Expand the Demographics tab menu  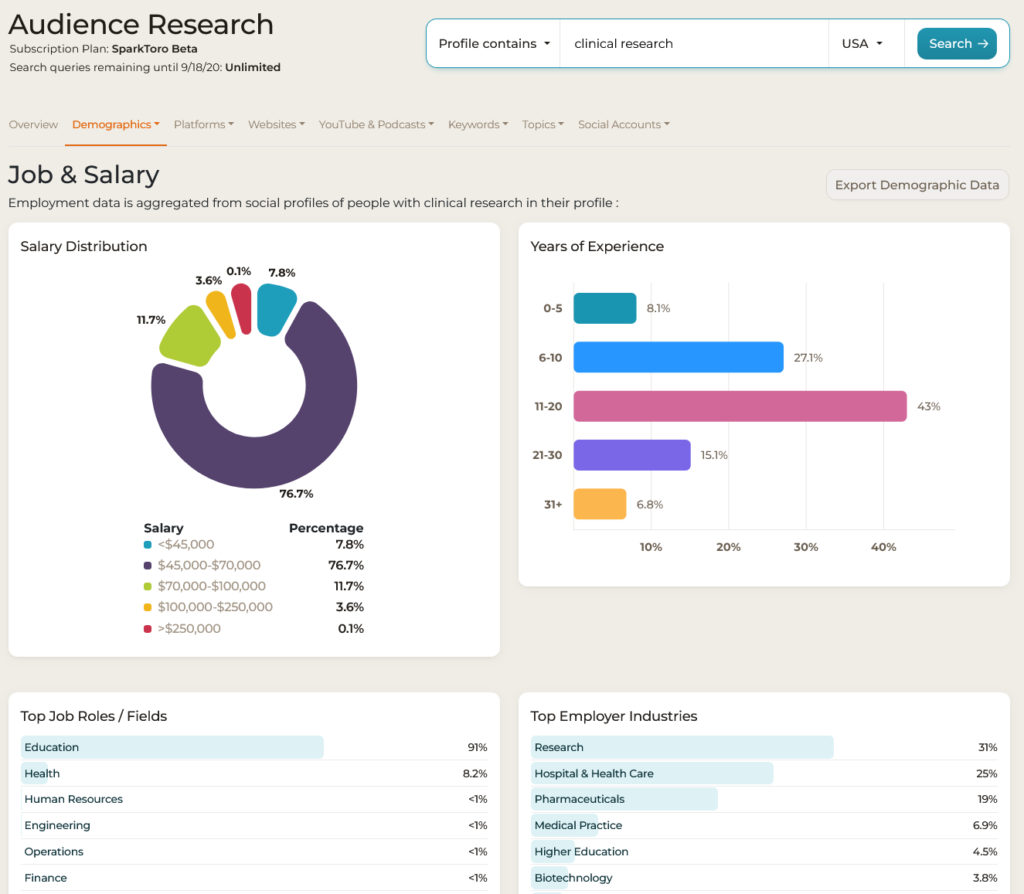116,125
